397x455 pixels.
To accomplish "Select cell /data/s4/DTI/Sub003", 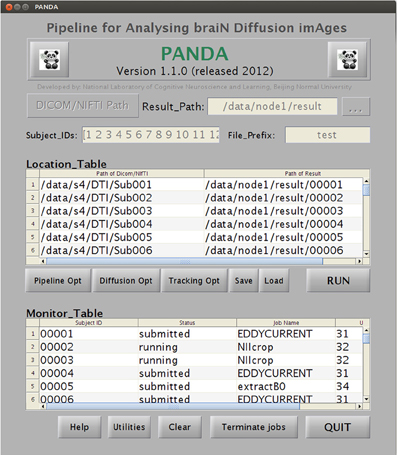I will coord(122,211).
